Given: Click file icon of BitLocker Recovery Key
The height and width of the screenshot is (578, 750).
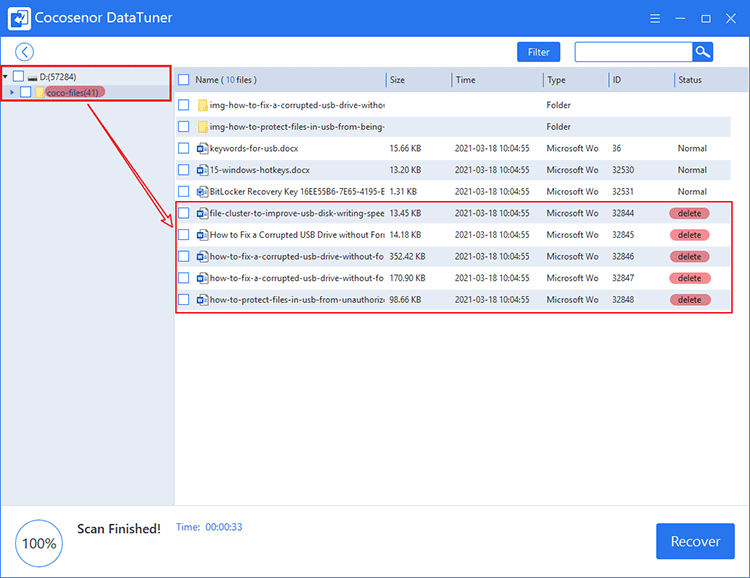Looking at the screenshot, I should (x=202, y=191).
